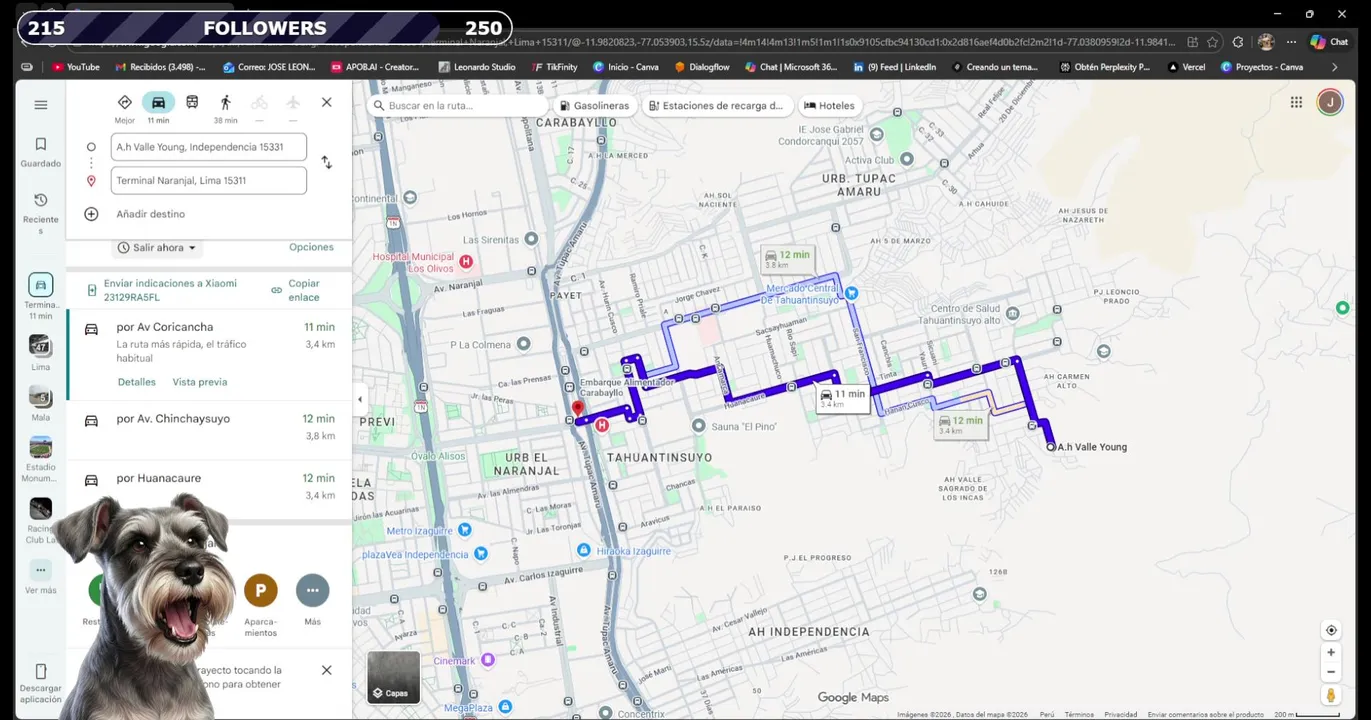Filter by Hoteles
The height and width of the screenshot is (720, 1371).
click(830, 105)
